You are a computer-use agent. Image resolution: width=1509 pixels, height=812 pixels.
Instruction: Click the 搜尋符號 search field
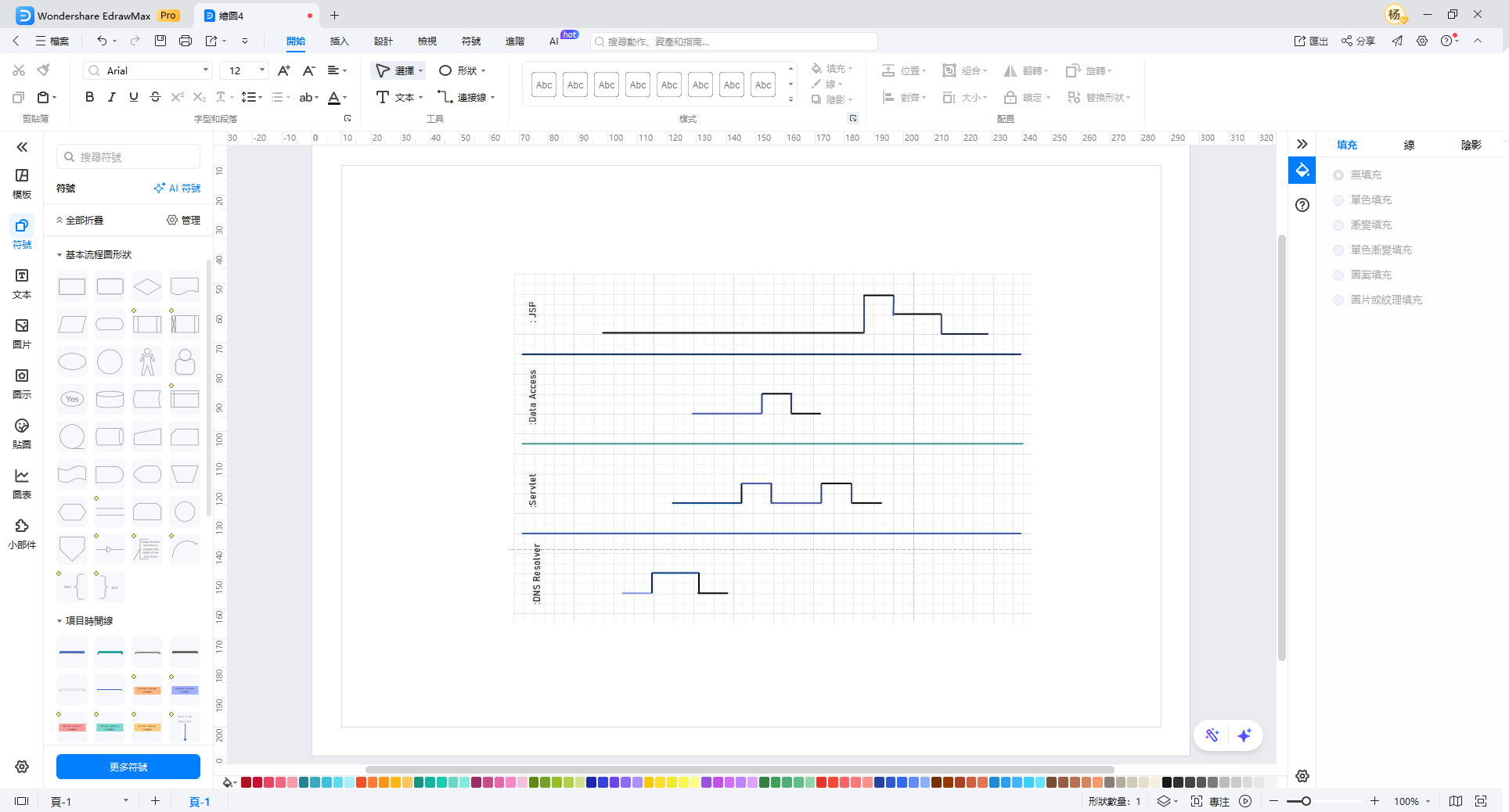(x=129, y=157)
